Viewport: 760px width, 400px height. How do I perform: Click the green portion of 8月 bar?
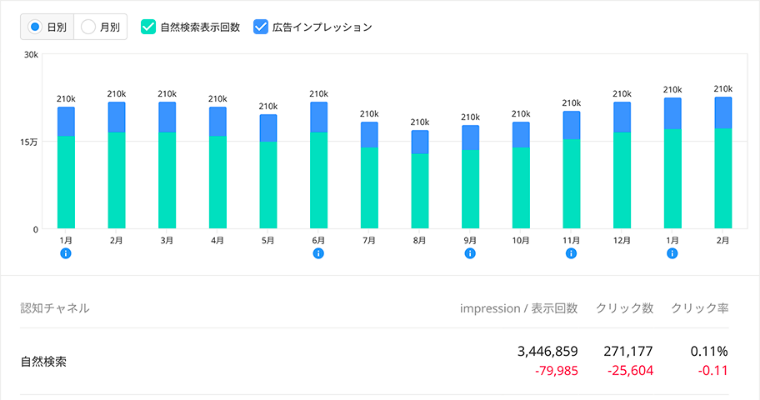click(x=420, y=191)
